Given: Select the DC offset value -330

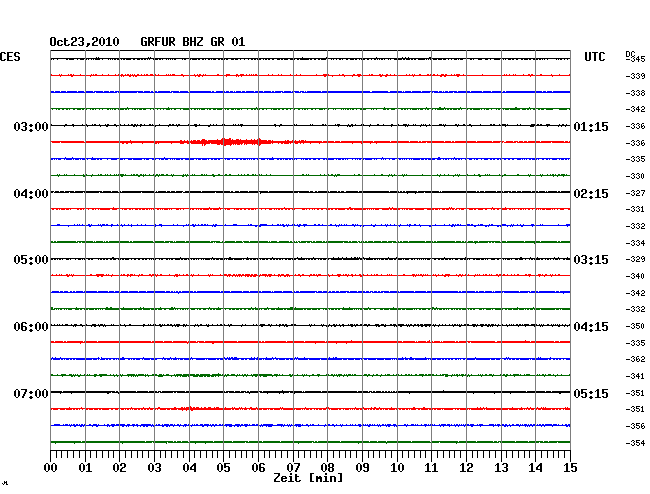Looking at the screenshot, I should tap(635, 176).
